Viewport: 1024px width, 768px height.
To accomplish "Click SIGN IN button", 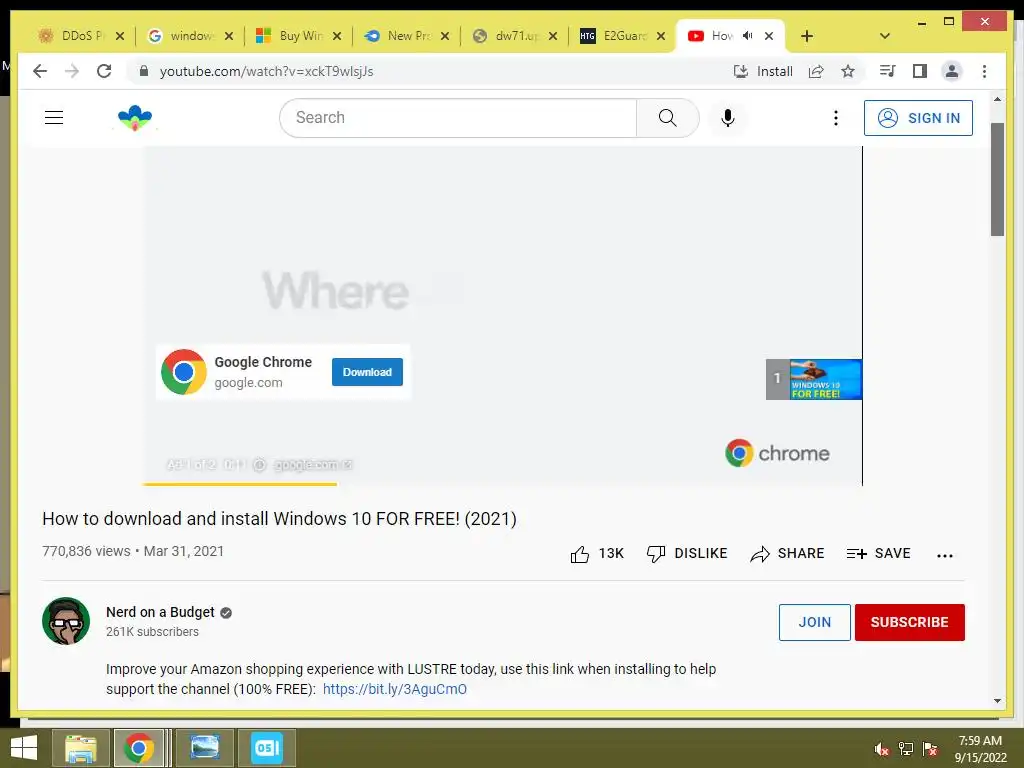I will (x=918, y=118).
